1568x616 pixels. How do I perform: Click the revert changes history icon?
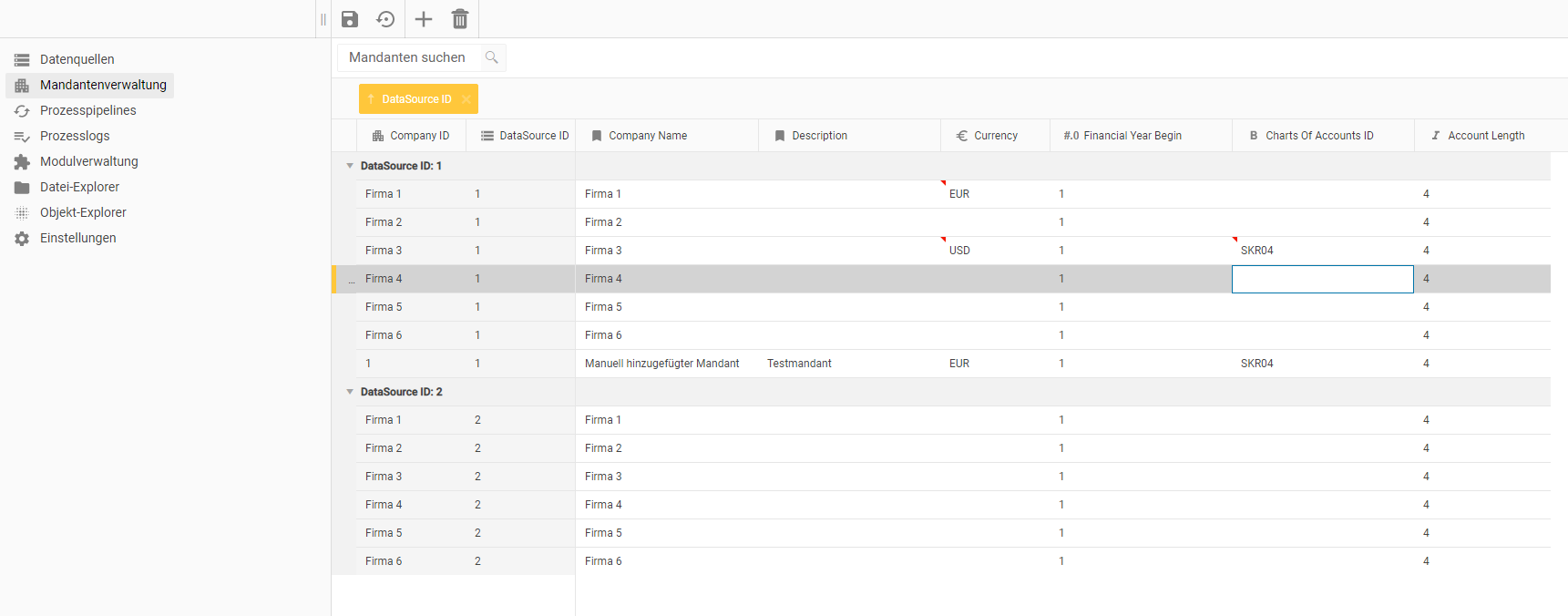point(386,19)
